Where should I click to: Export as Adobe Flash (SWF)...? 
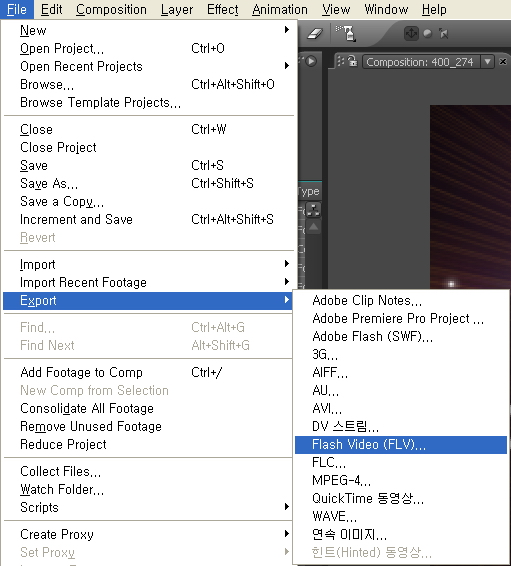[x=401, y=336]
